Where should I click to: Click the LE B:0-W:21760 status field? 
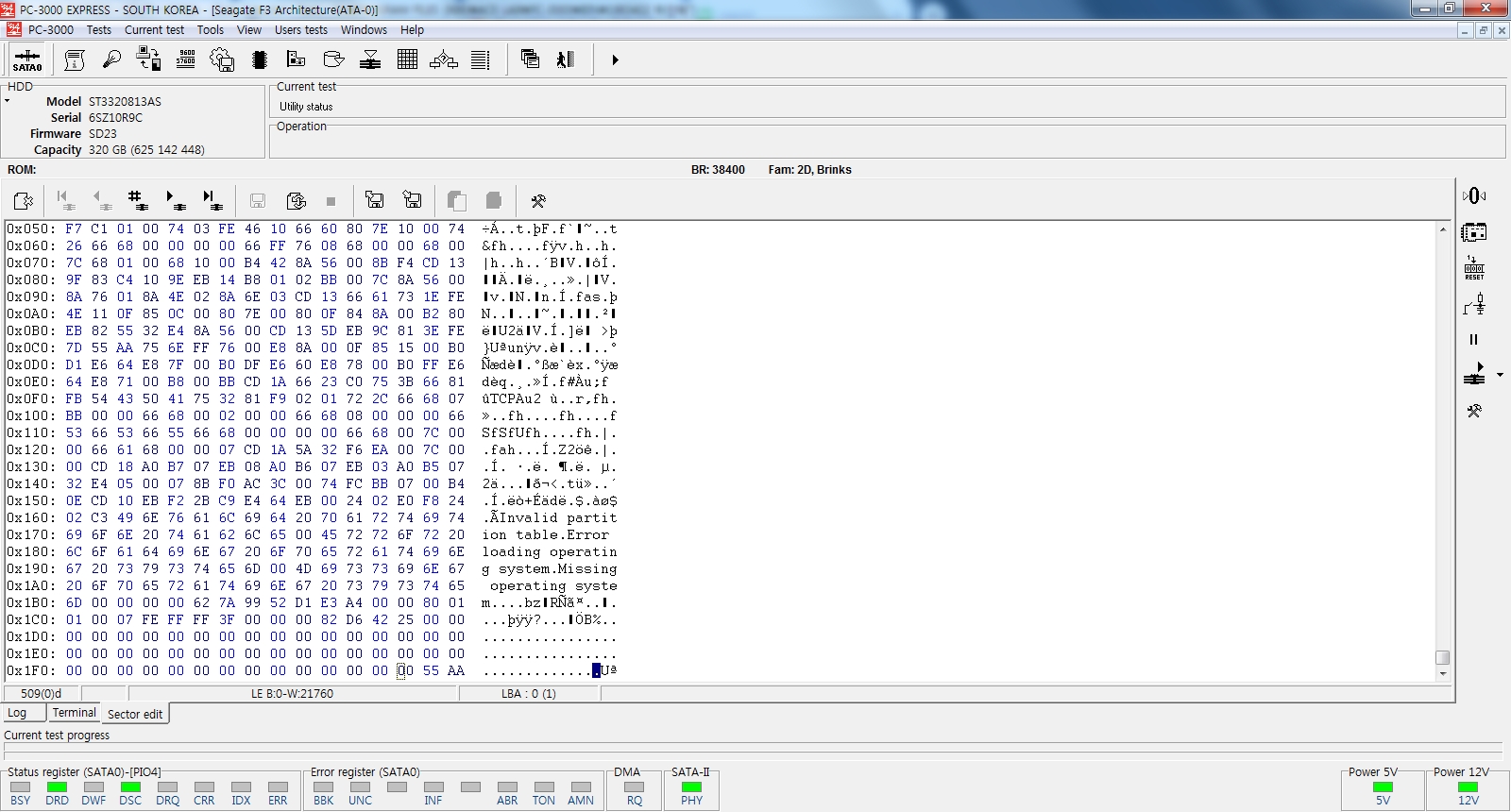point(292,693)
